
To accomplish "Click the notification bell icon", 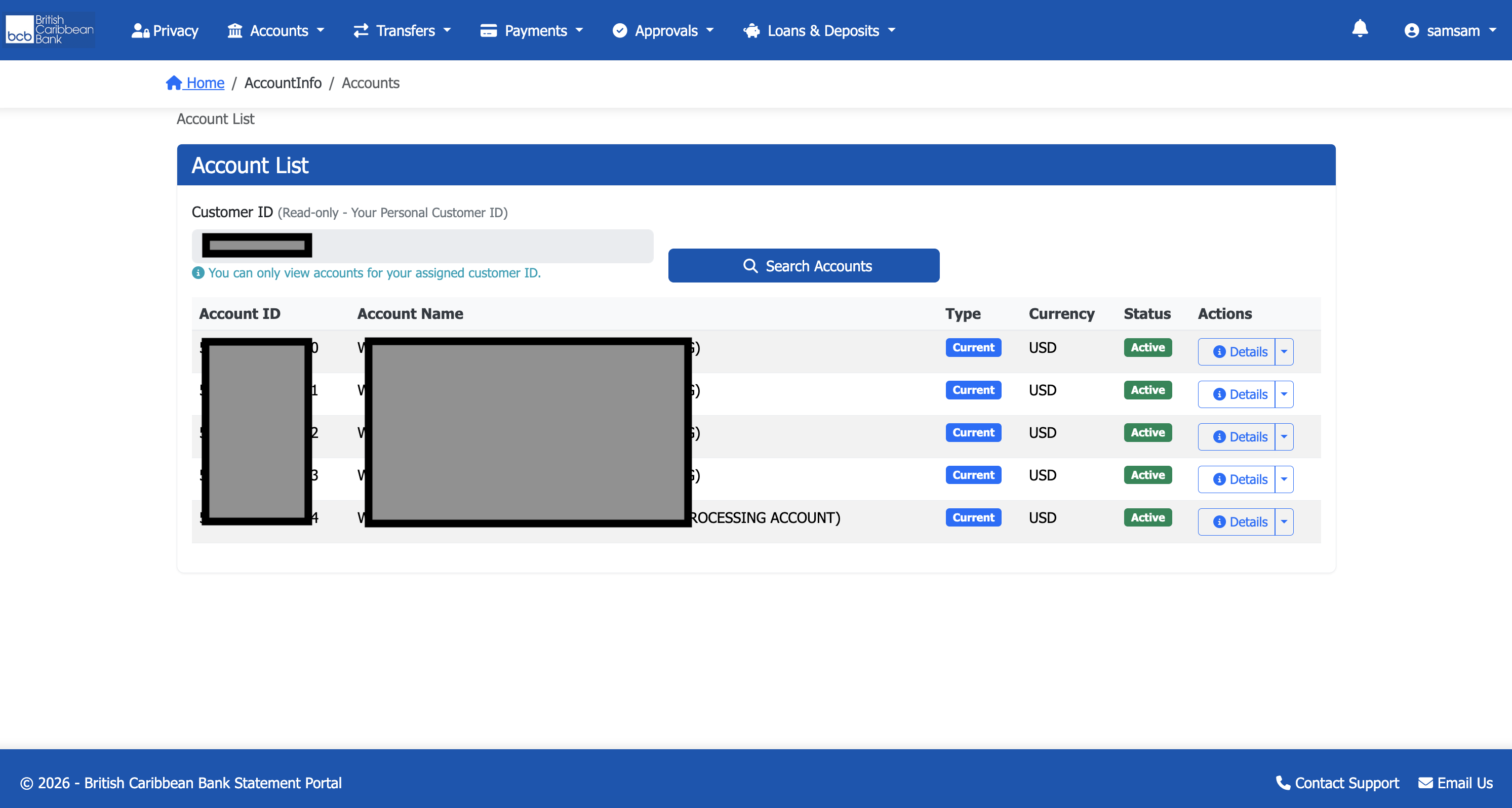I will [x=1360, y=29].
